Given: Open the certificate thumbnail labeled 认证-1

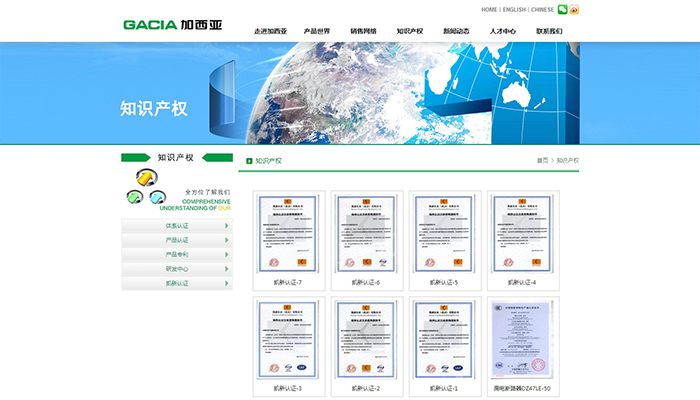Looking at the screenshot, I should coord(444,340).
